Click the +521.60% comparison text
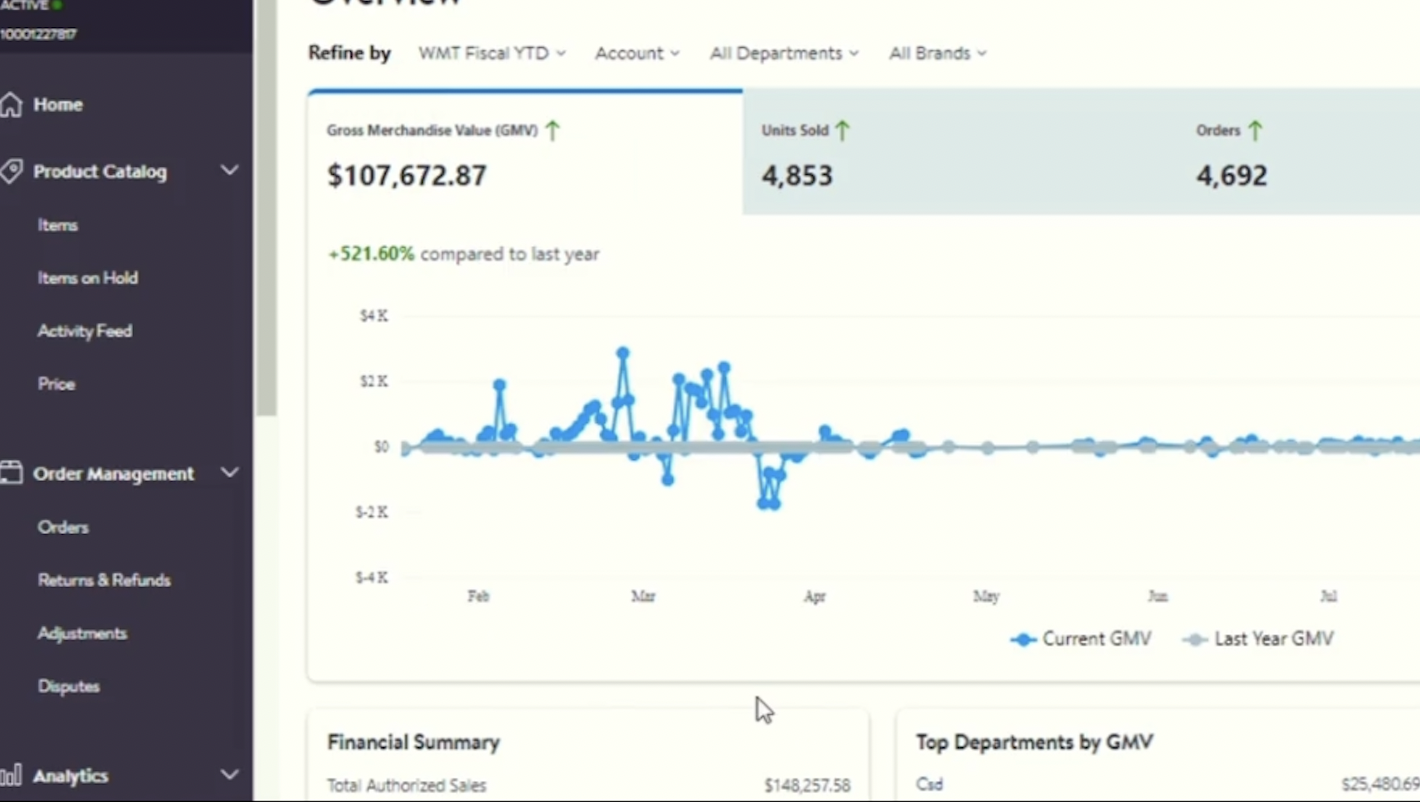1420x802 pixels. (464, 254)
